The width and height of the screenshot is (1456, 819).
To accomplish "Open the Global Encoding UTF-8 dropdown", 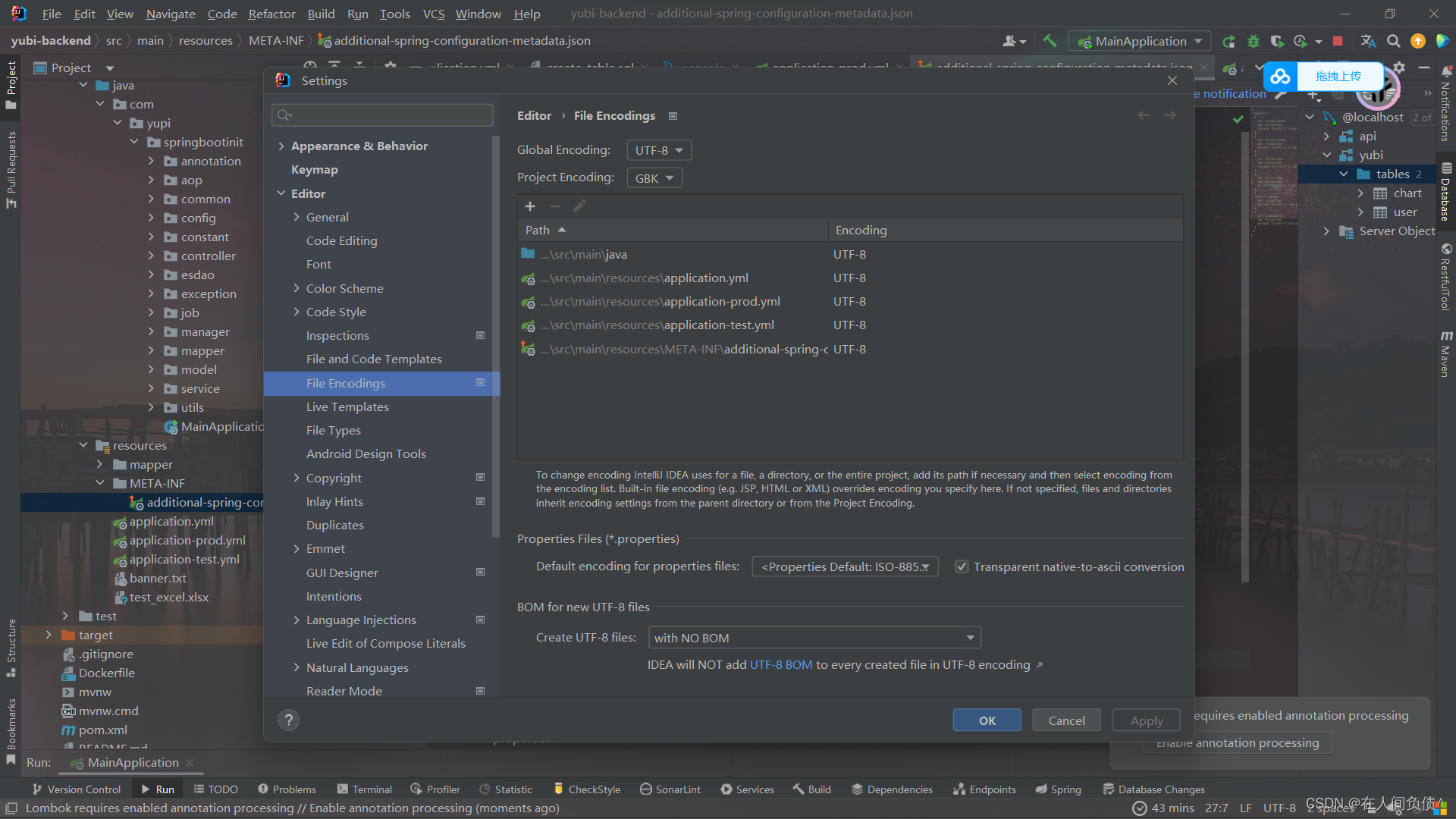I will [x=658, y=150].
